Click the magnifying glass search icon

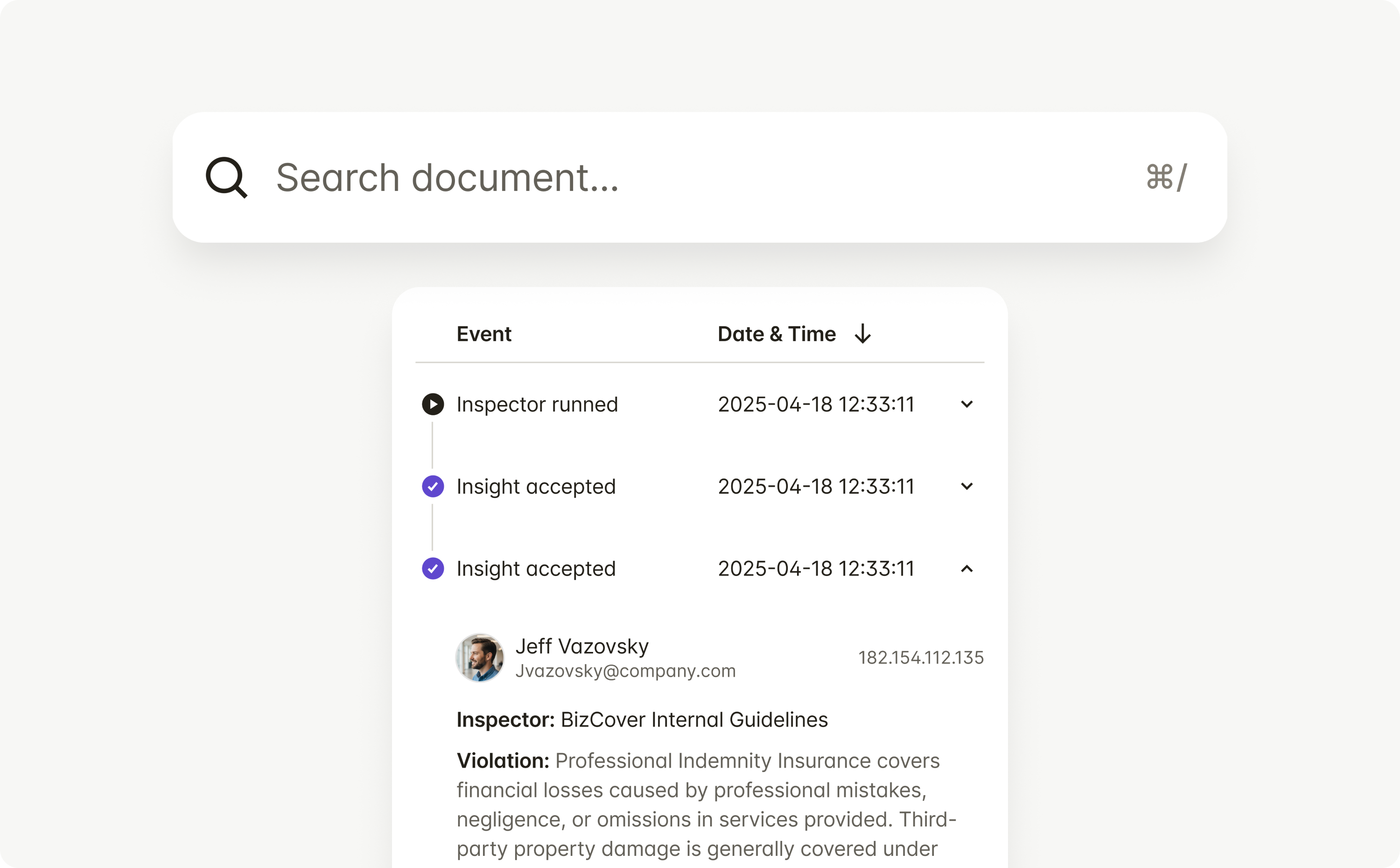click(226, 177)
